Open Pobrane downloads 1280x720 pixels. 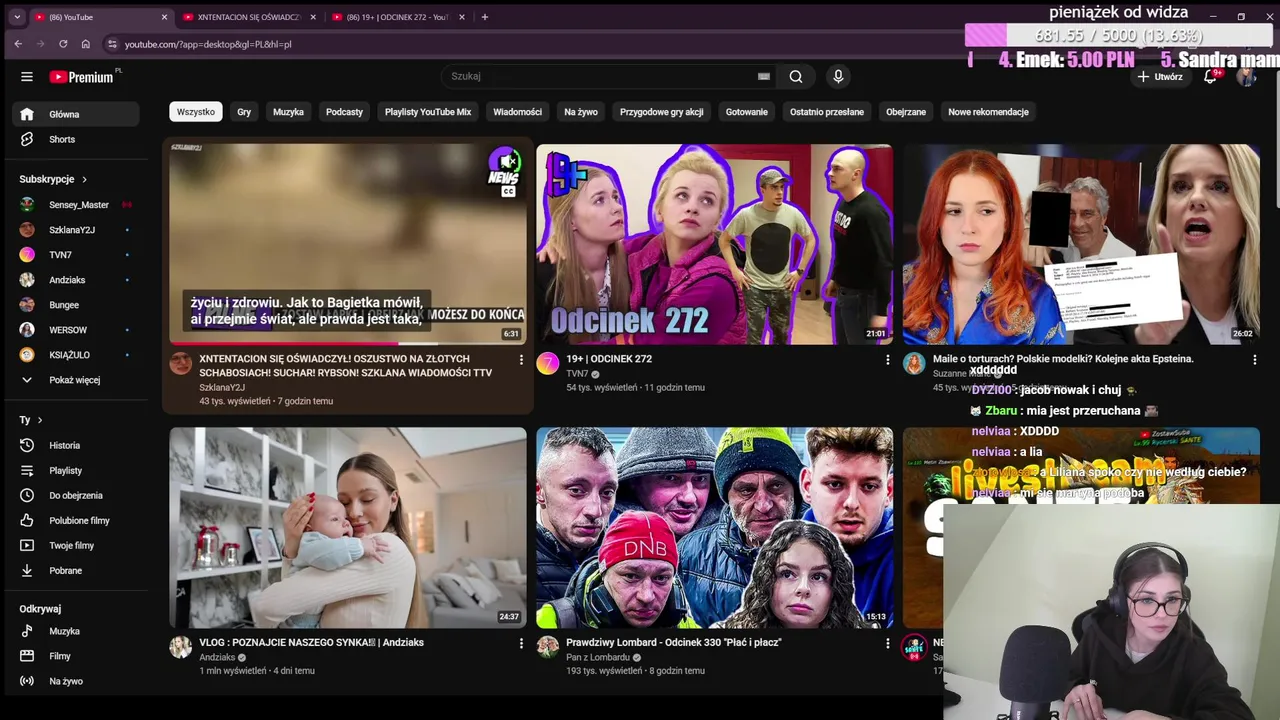(x=76, y=570)
